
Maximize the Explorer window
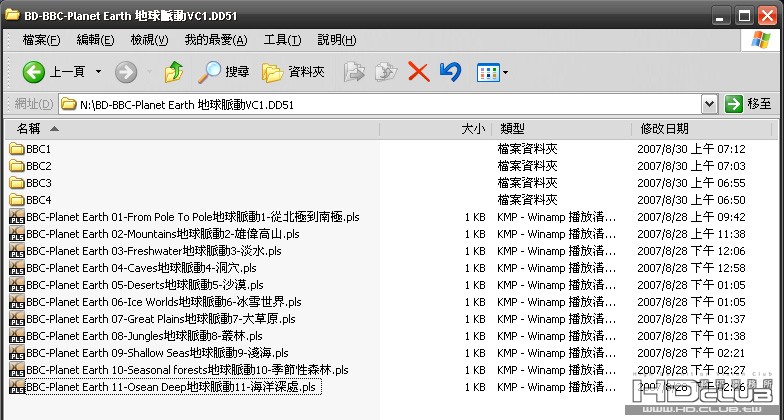tap(744, 16)
